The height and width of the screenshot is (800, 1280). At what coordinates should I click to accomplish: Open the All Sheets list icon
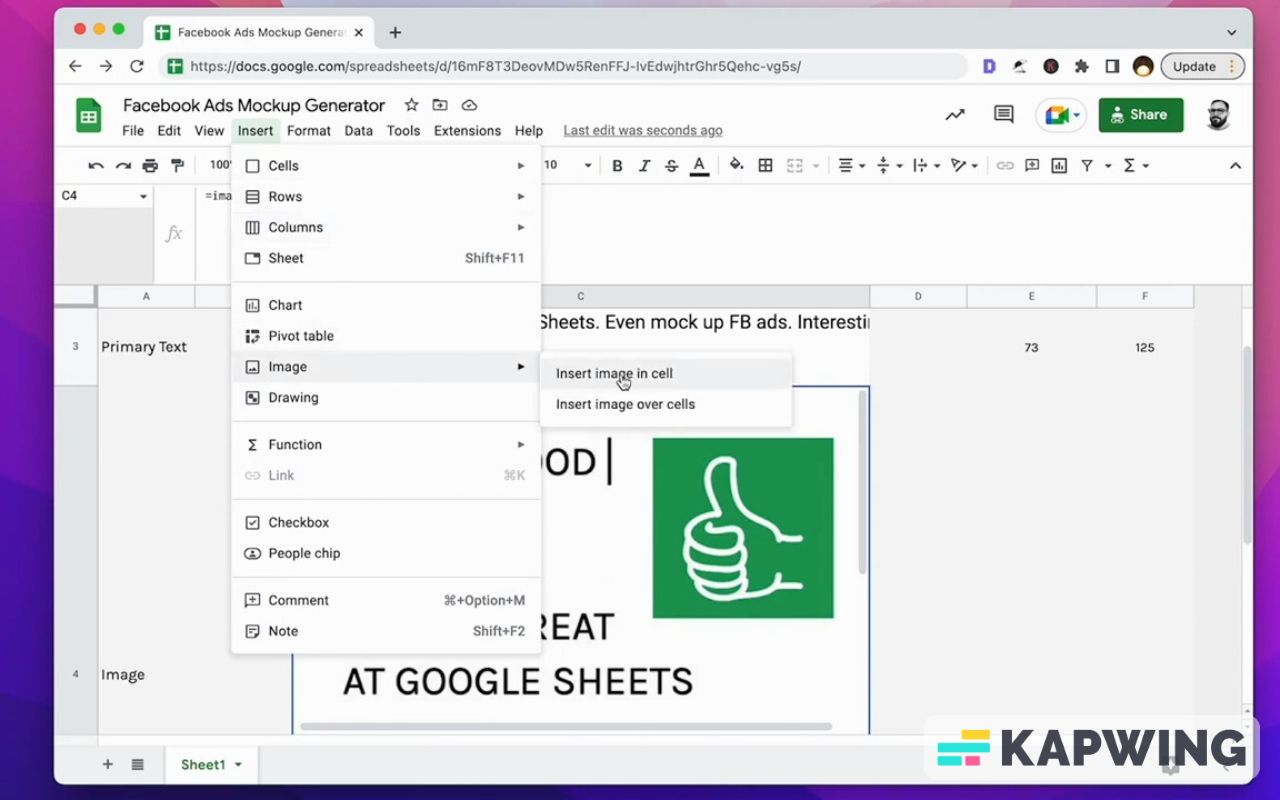[137, 765]
